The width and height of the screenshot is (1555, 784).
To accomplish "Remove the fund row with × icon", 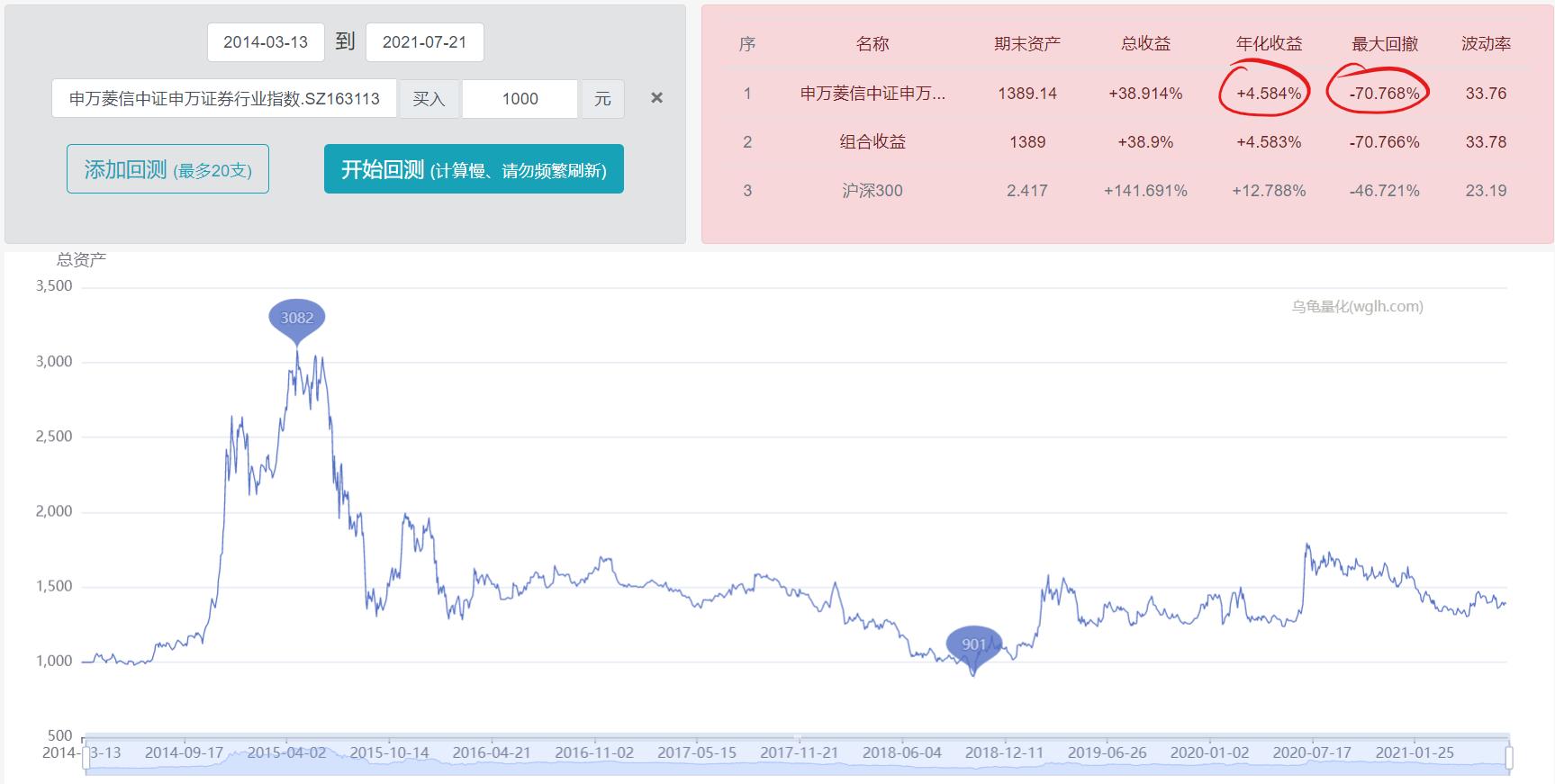I will point(657,98).
